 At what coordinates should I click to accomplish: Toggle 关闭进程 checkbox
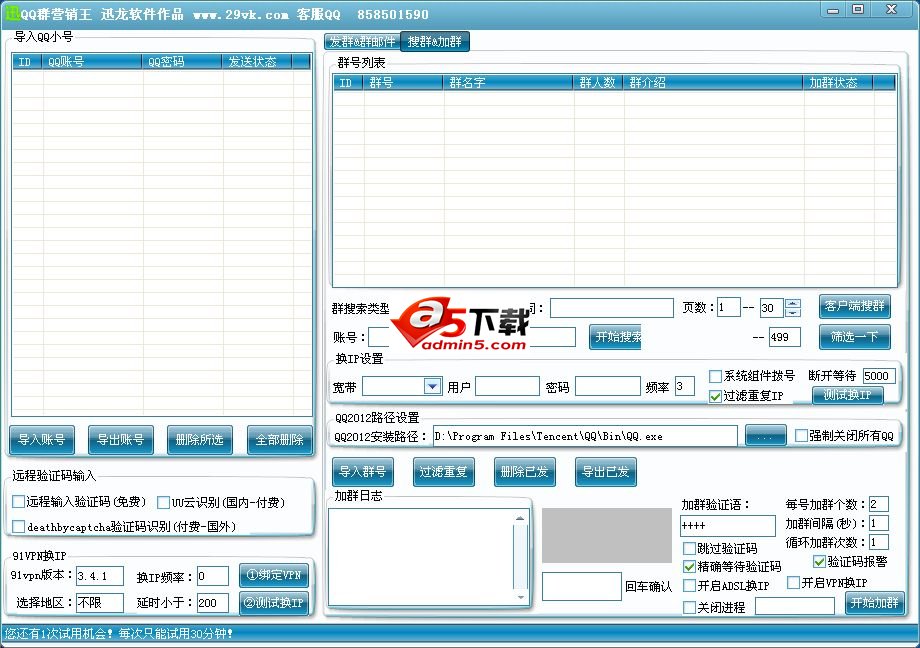click(x=689, y=608)
